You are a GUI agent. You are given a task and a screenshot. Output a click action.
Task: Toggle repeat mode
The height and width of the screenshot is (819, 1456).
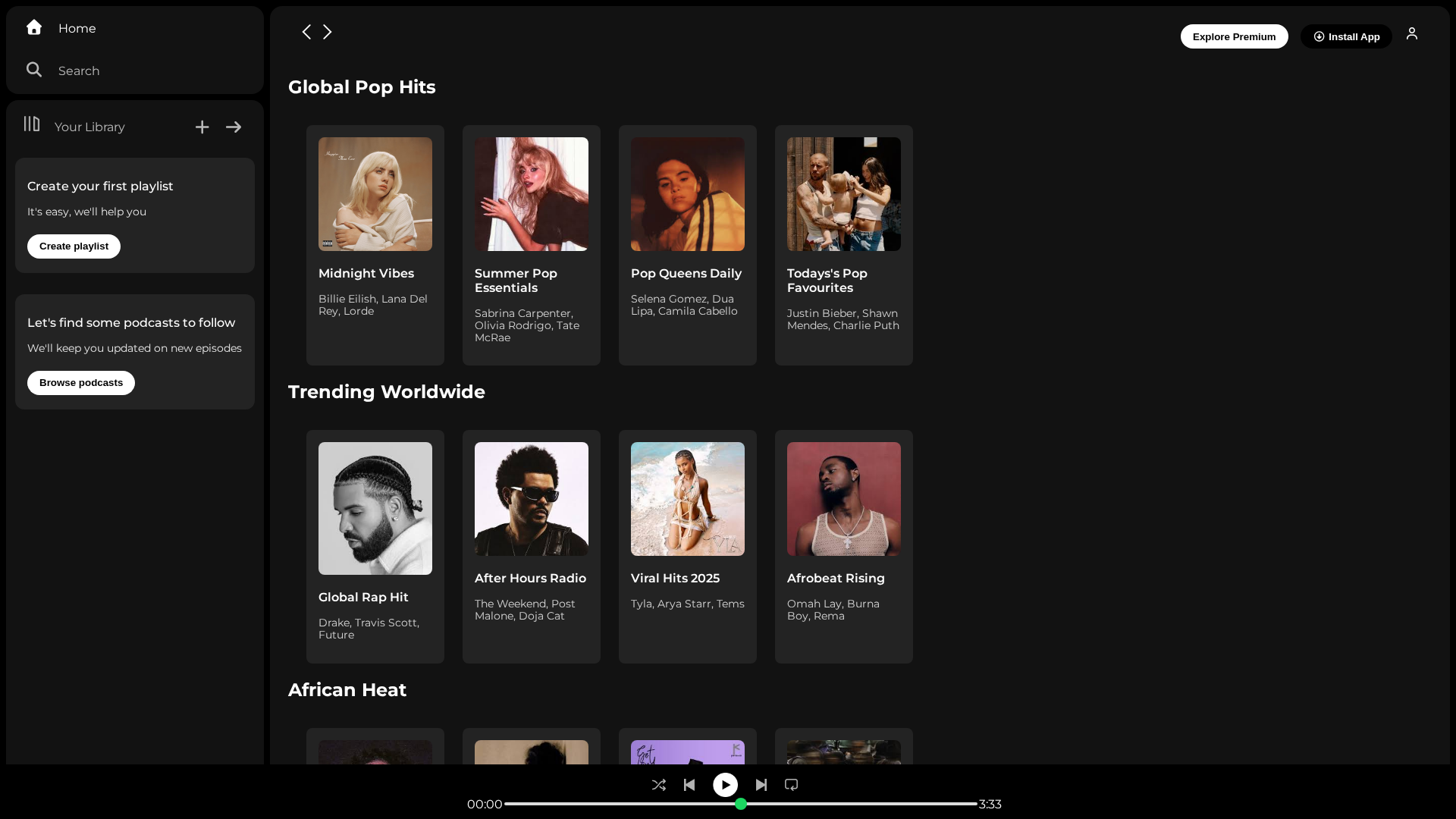point(792,785)
